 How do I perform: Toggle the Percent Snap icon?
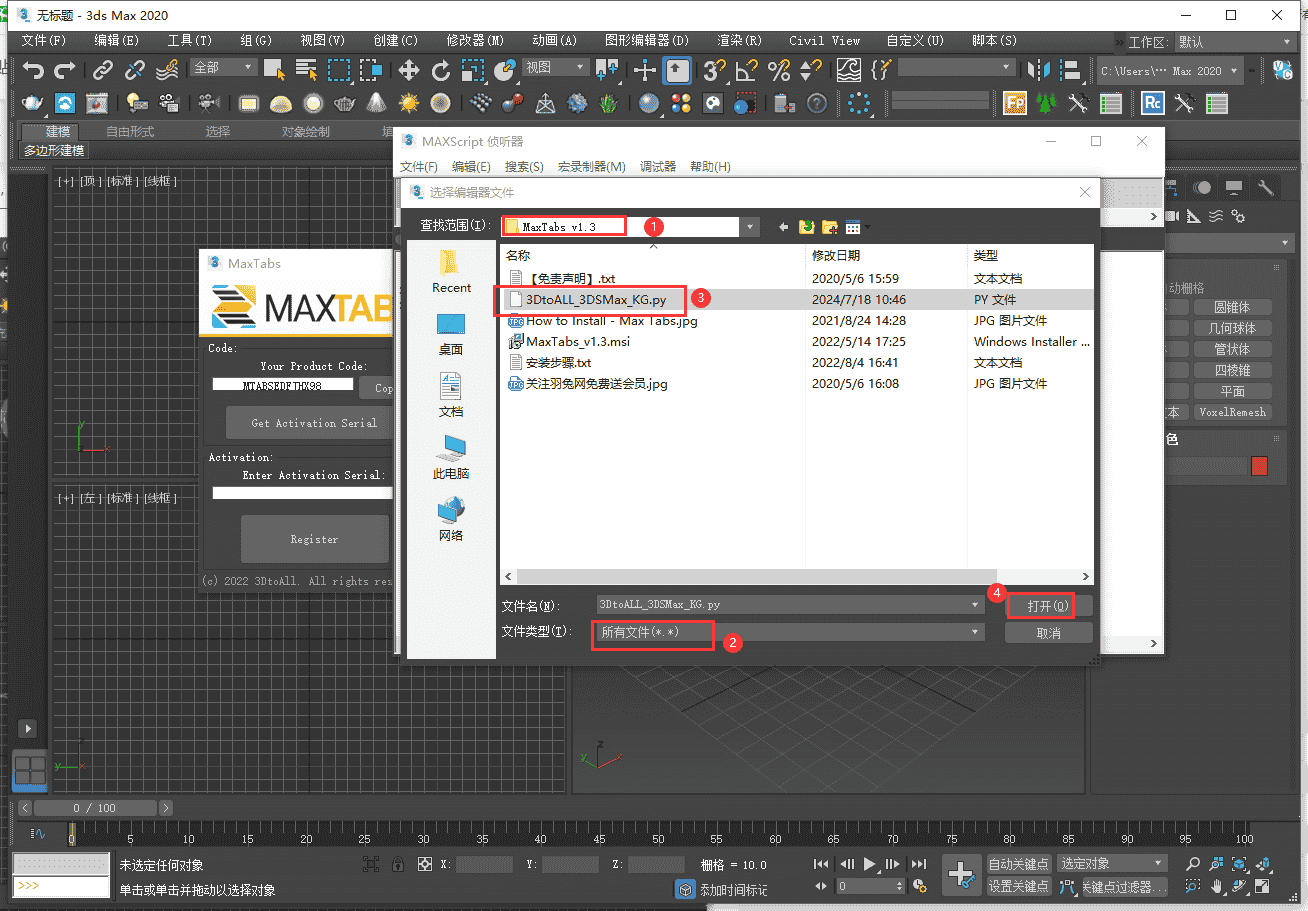(x=778, y=70)
